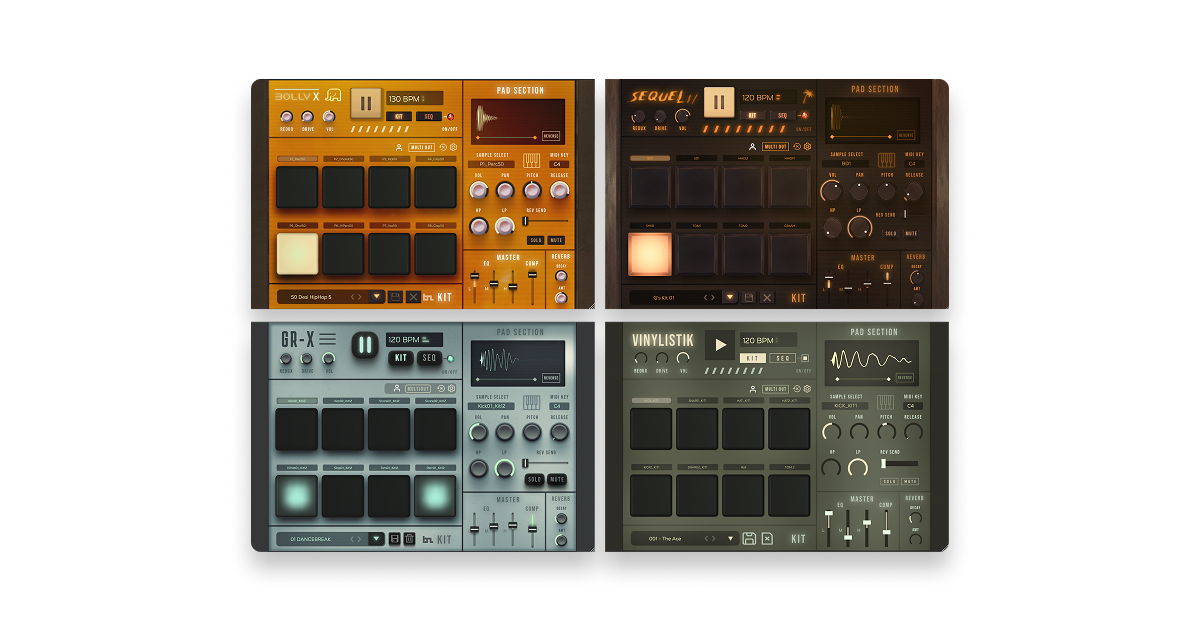Open the piano keyboard icon in Bolly X
The height and width of the screenshot is (630, 1200).
tap(531, 161)
